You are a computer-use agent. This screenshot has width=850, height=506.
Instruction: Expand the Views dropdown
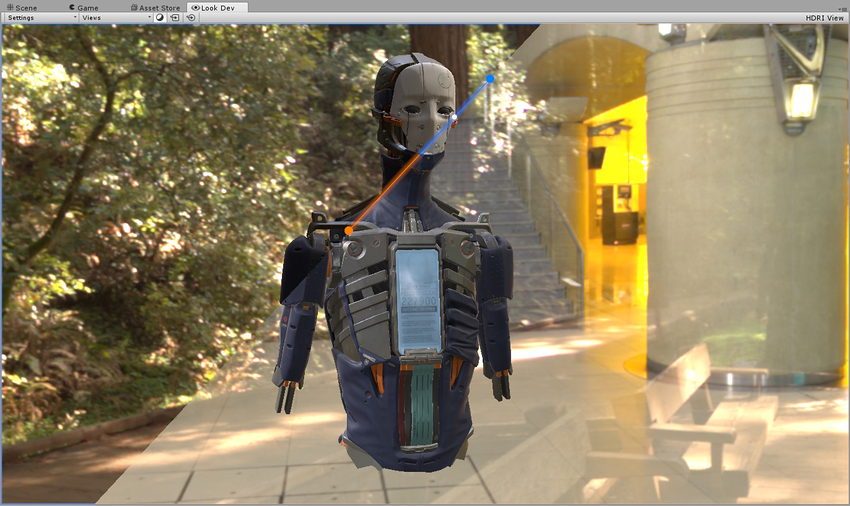[x=116, y=17]
